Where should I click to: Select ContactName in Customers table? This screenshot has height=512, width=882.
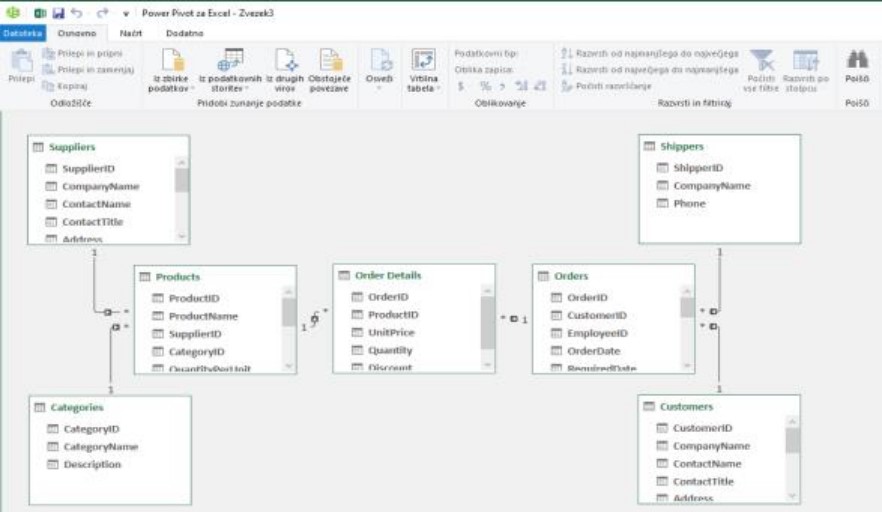click(707, 464)
